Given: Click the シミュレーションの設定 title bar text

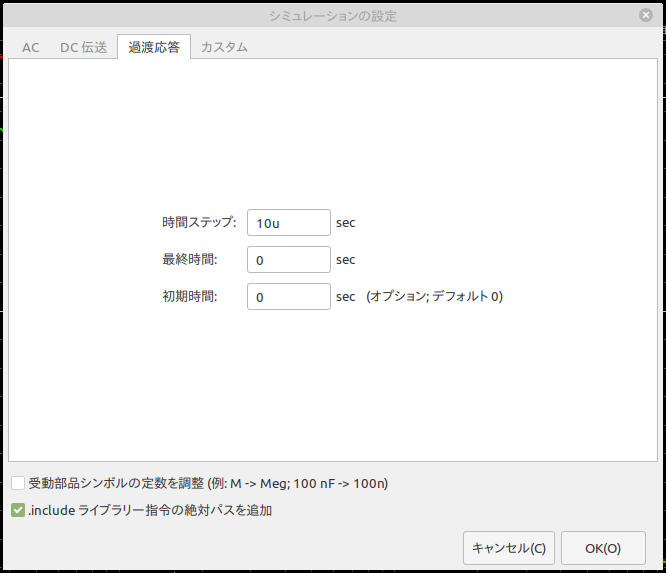Looking at the screenshot, I should click(x=333, y=16).
